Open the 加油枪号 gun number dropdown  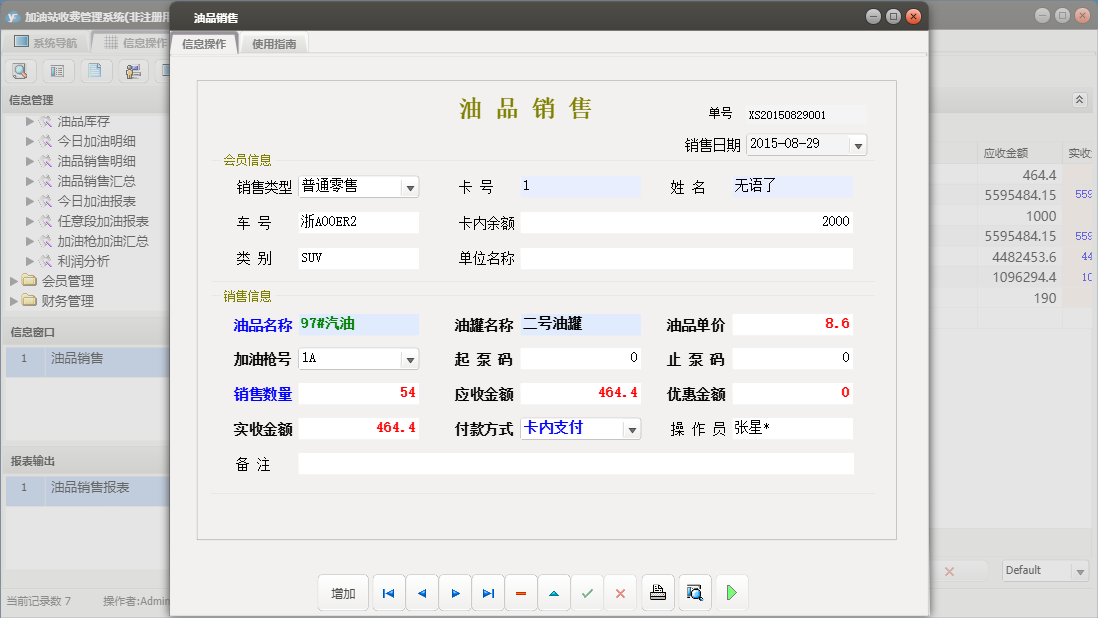[x=409, y=358]
